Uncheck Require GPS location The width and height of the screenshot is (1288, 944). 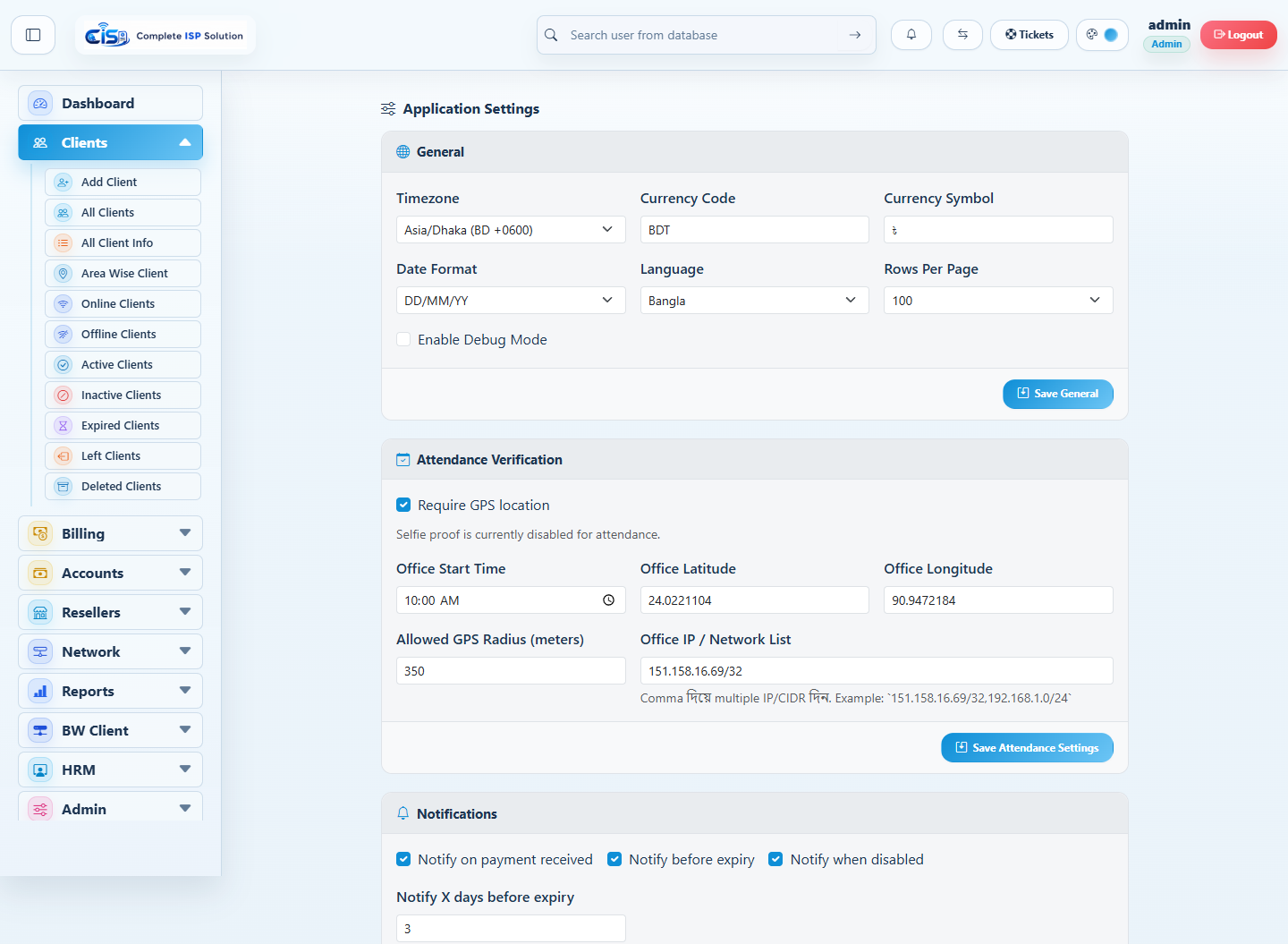click(403, 505)
